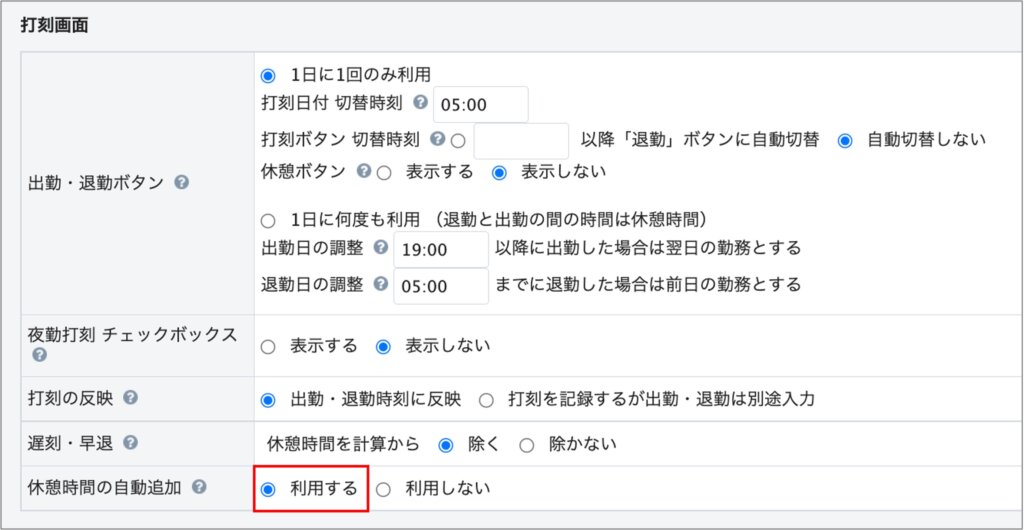The width and height of the screenshot is (1024, 530).
Task: Click the 打刻日付 切替時刻 field showing 05:00
Action: coord(480,104)
